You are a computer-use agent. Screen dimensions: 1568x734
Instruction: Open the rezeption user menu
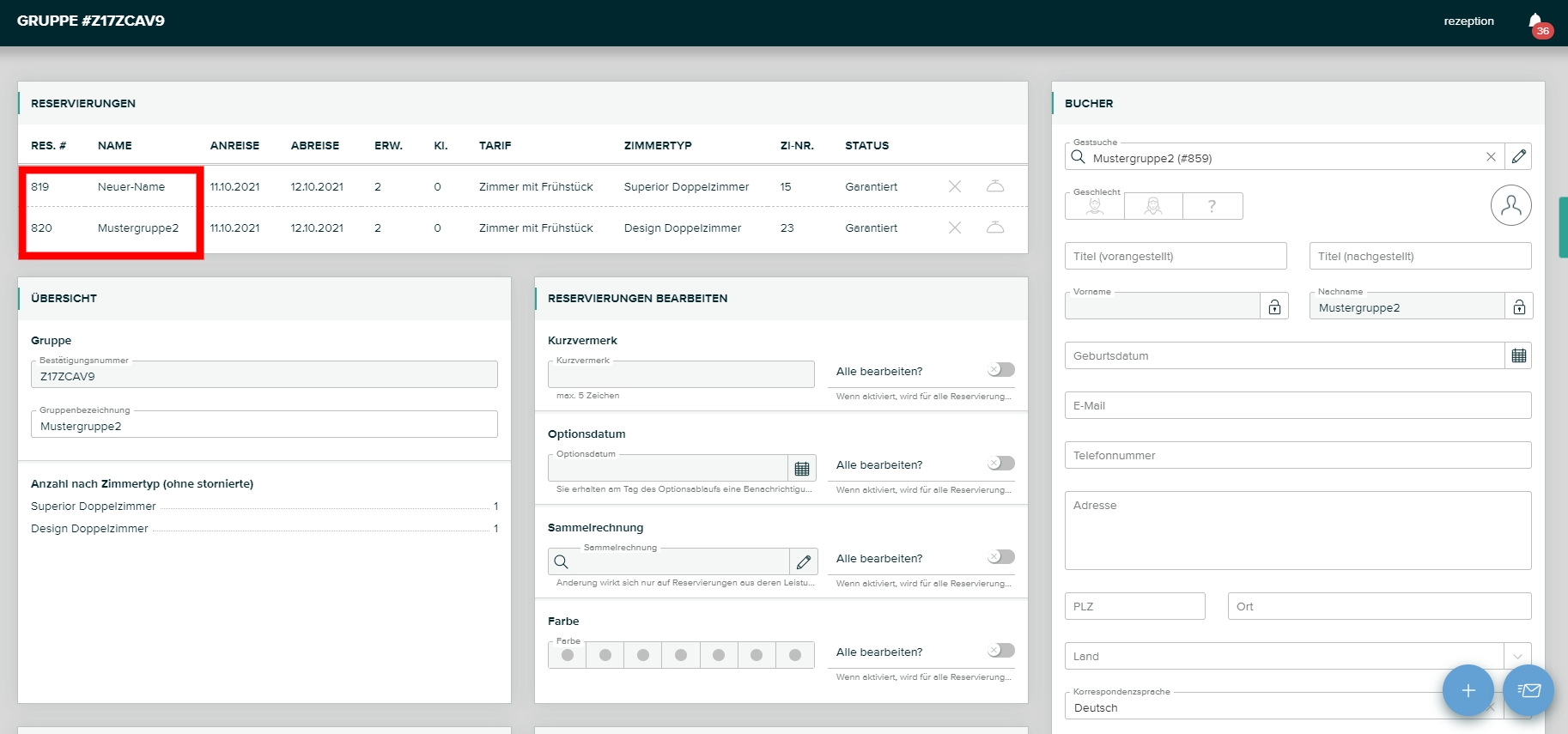1468,21
